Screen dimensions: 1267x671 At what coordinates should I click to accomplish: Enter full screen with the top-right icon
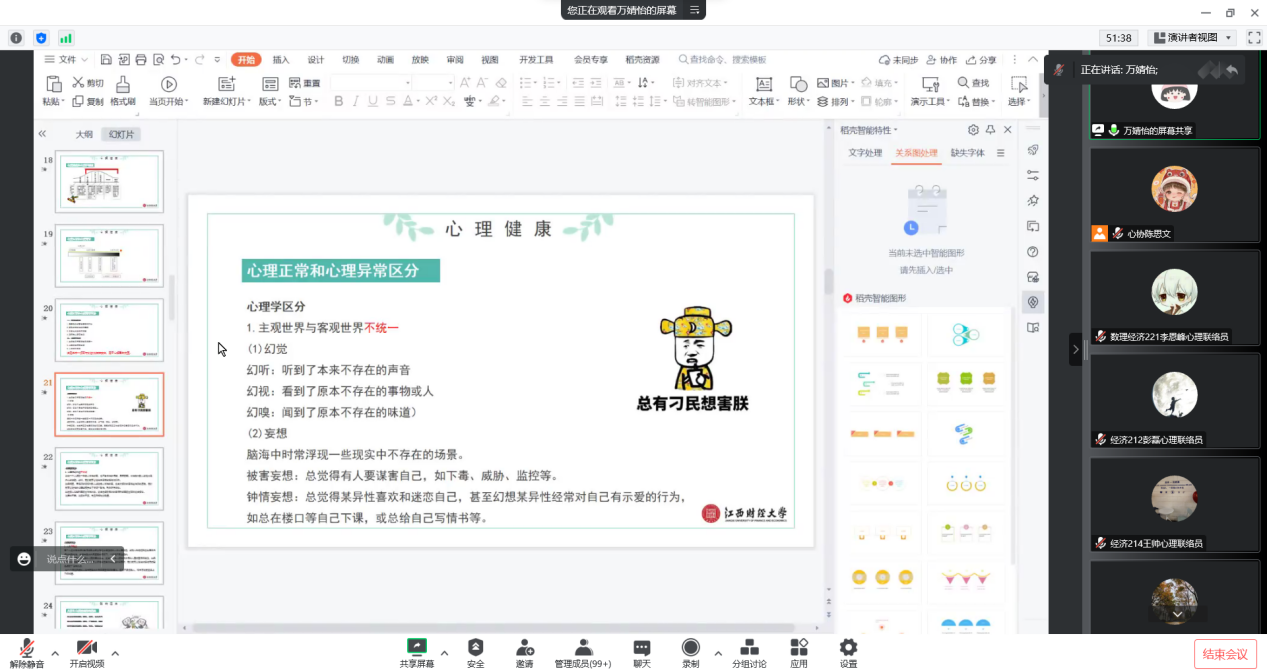1254,38
